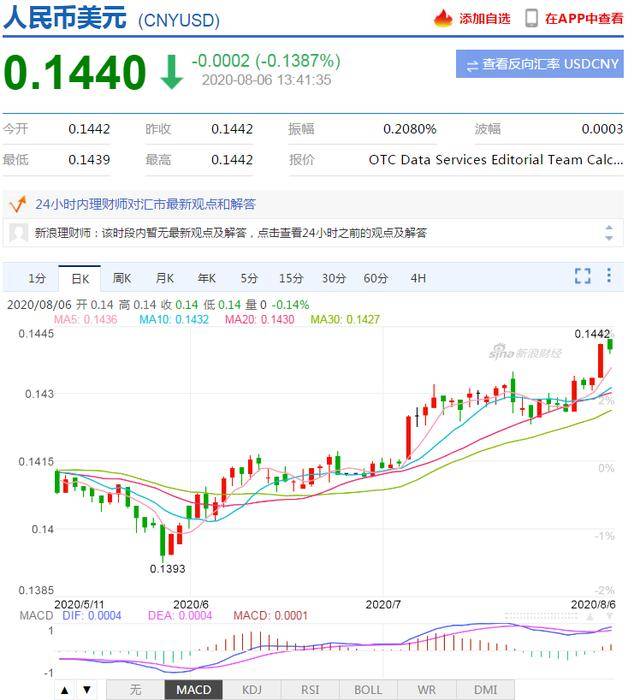Screen dimensions: 640x700
Task: Switch to the 15分 chart tab
Action: coord(291,279)
